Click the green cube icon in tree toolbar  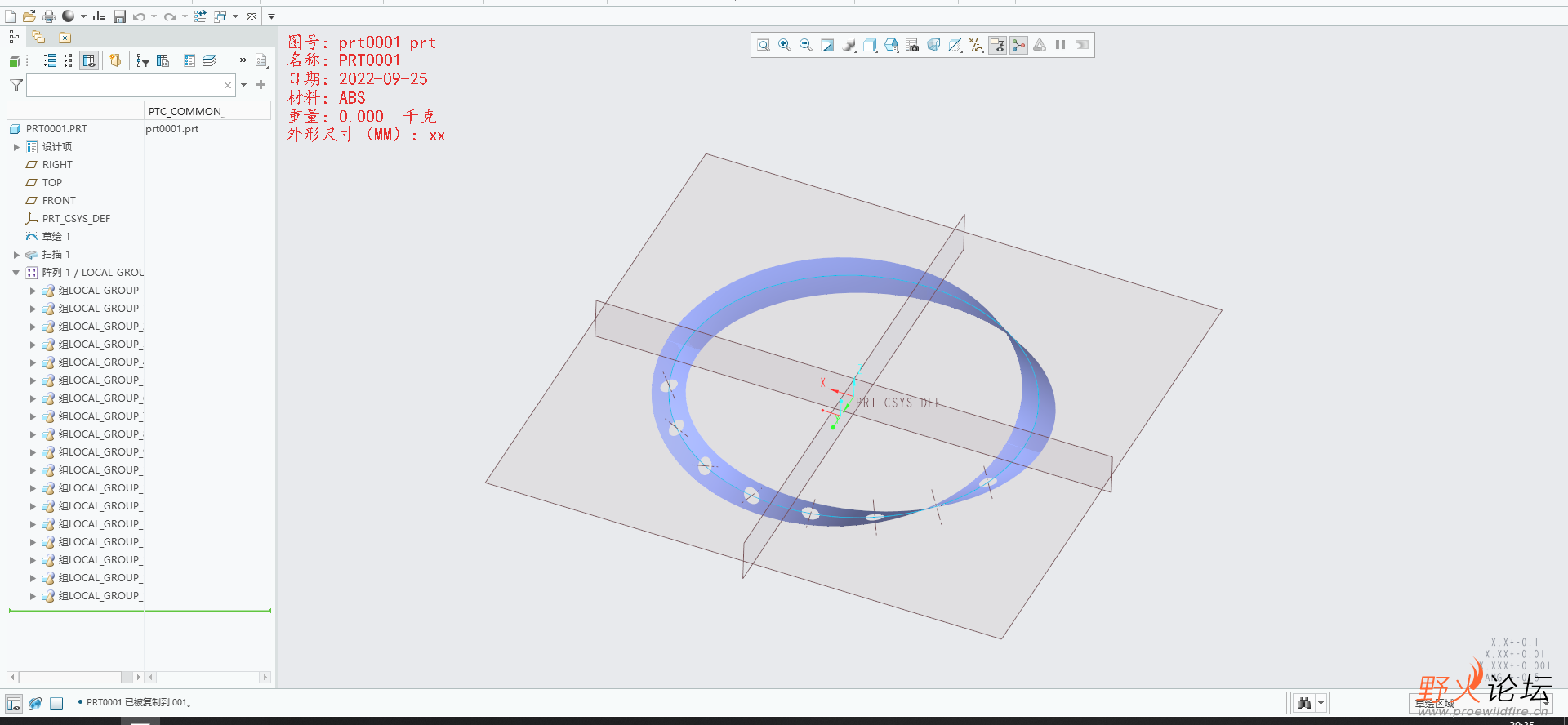pos(15,60)
